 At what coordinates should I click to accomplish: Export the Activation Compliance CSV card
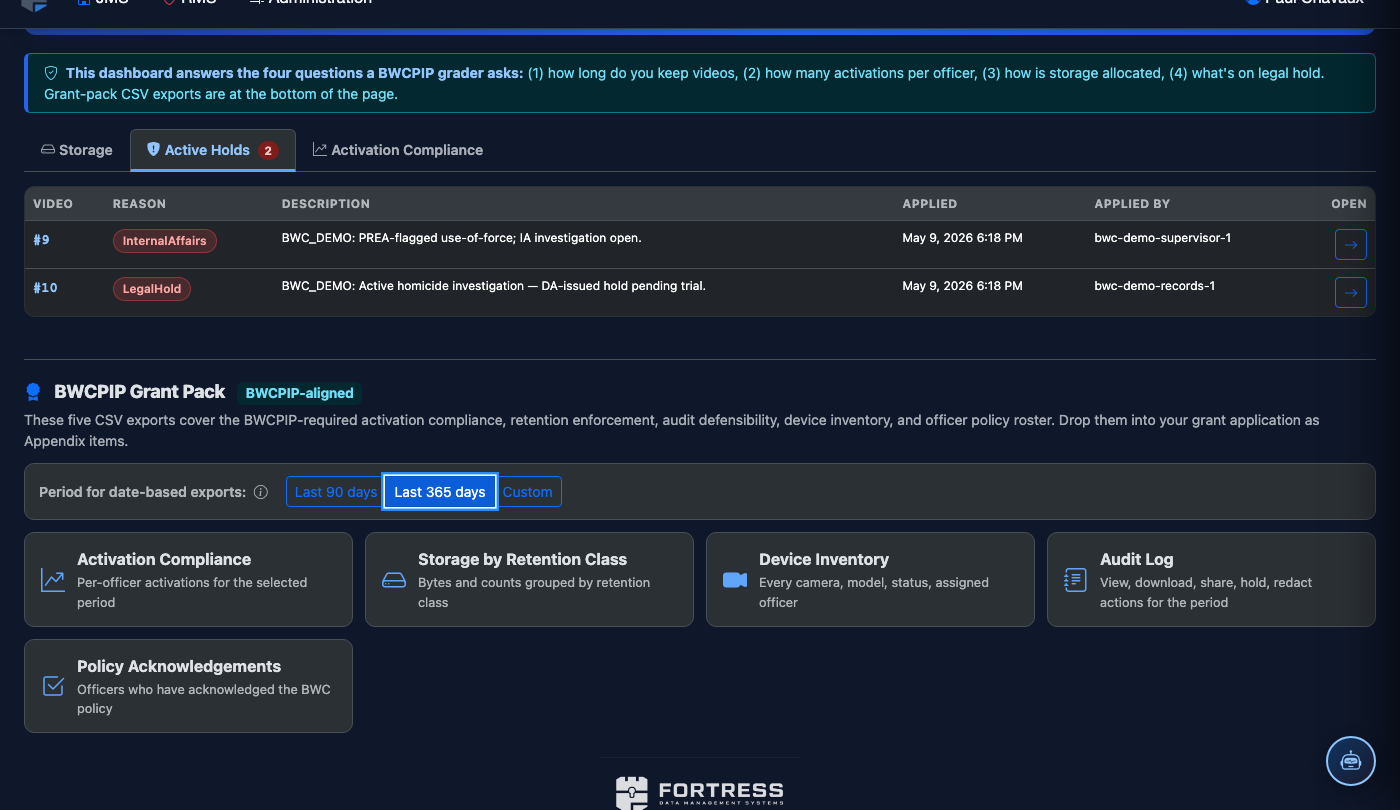click(x=188, y=580)
